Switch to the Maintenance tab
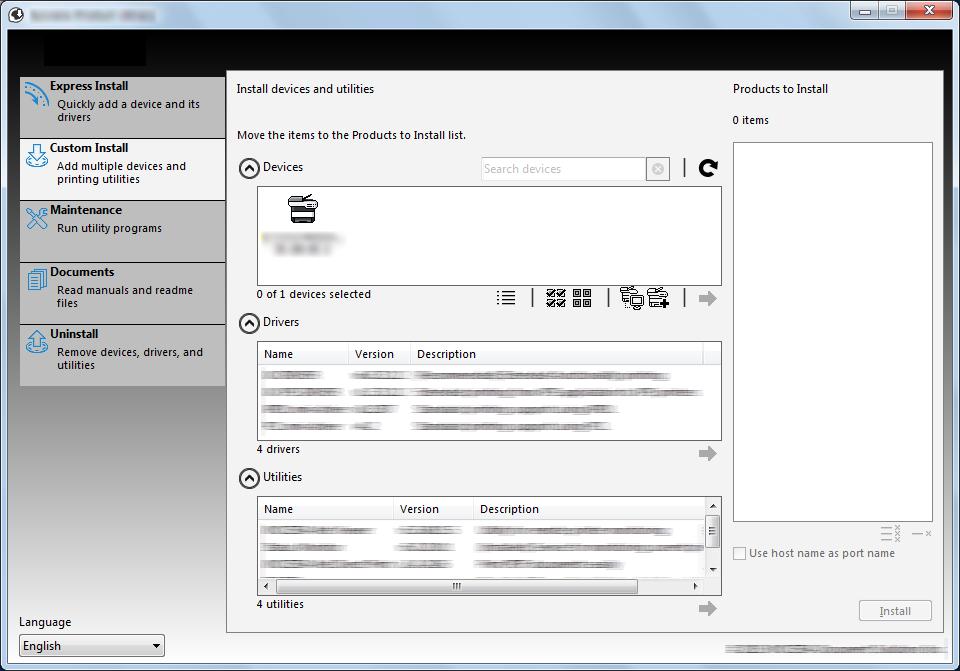The image size is (960, 671). (x=122, y=231)
